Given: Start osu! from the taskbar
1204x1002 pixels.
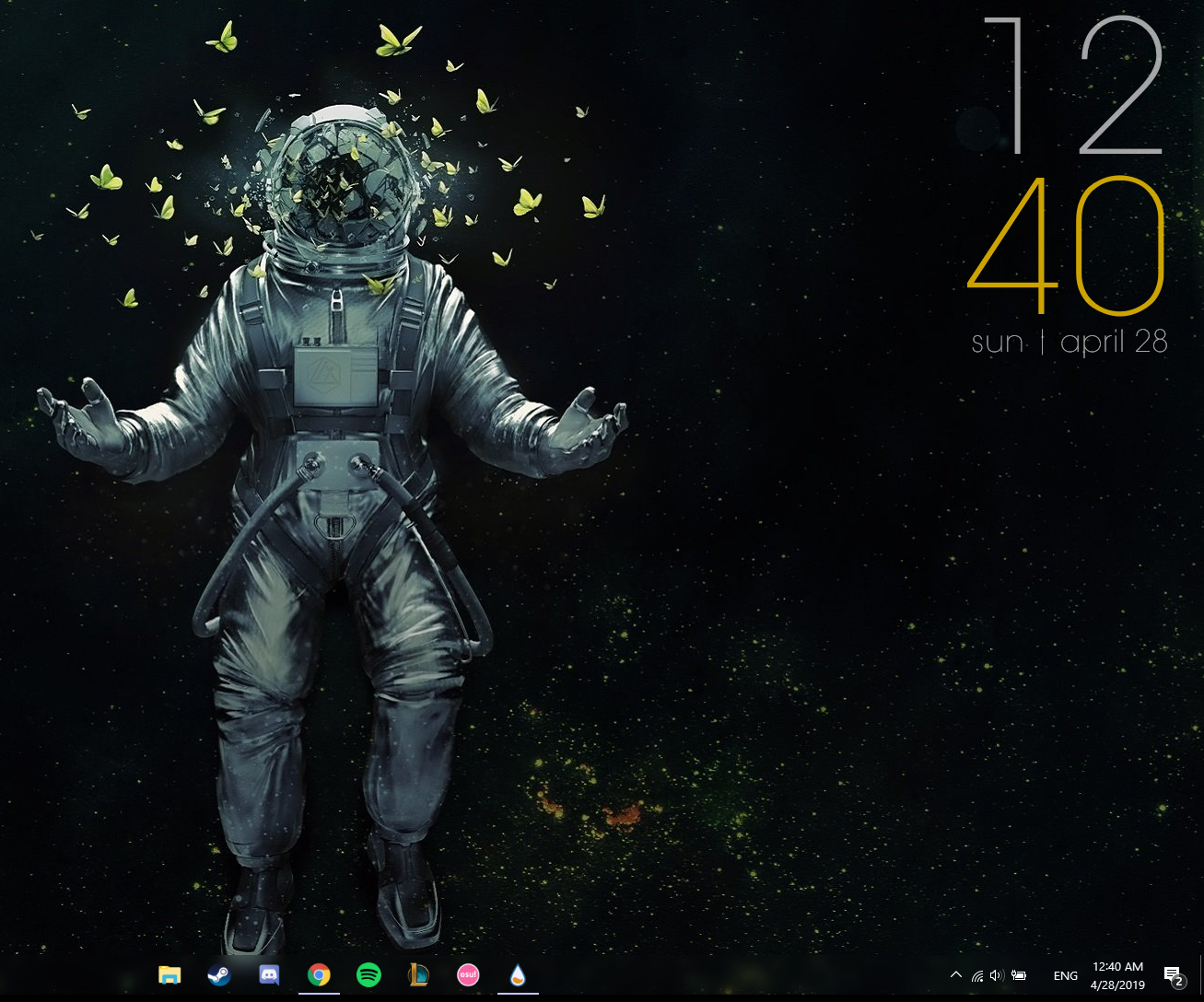Looking at the screenshot, I should click(468, 974).
